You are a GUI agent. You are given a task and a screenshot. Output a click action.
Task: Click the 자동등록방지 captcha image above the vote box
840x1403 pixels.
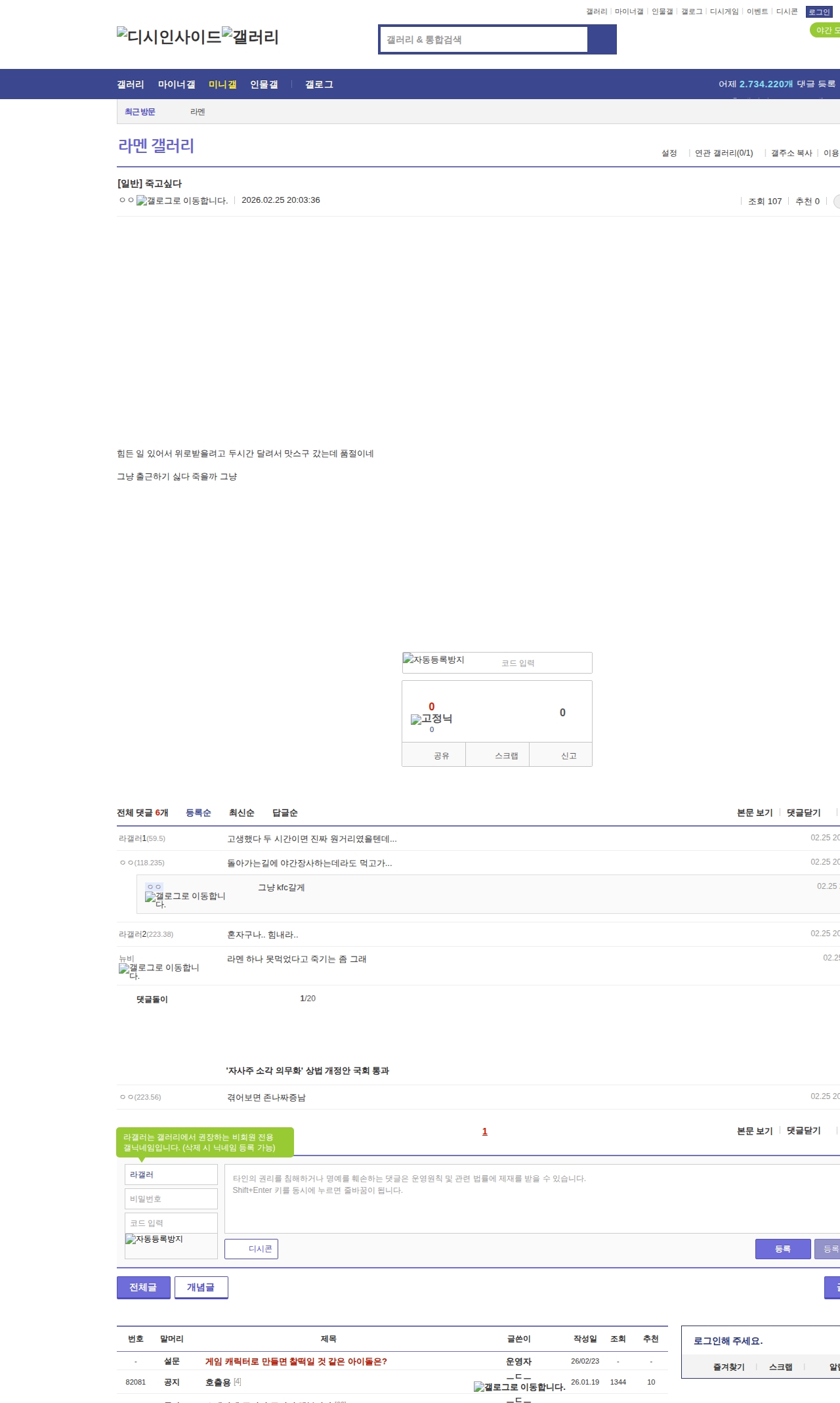tap(434, 660)
